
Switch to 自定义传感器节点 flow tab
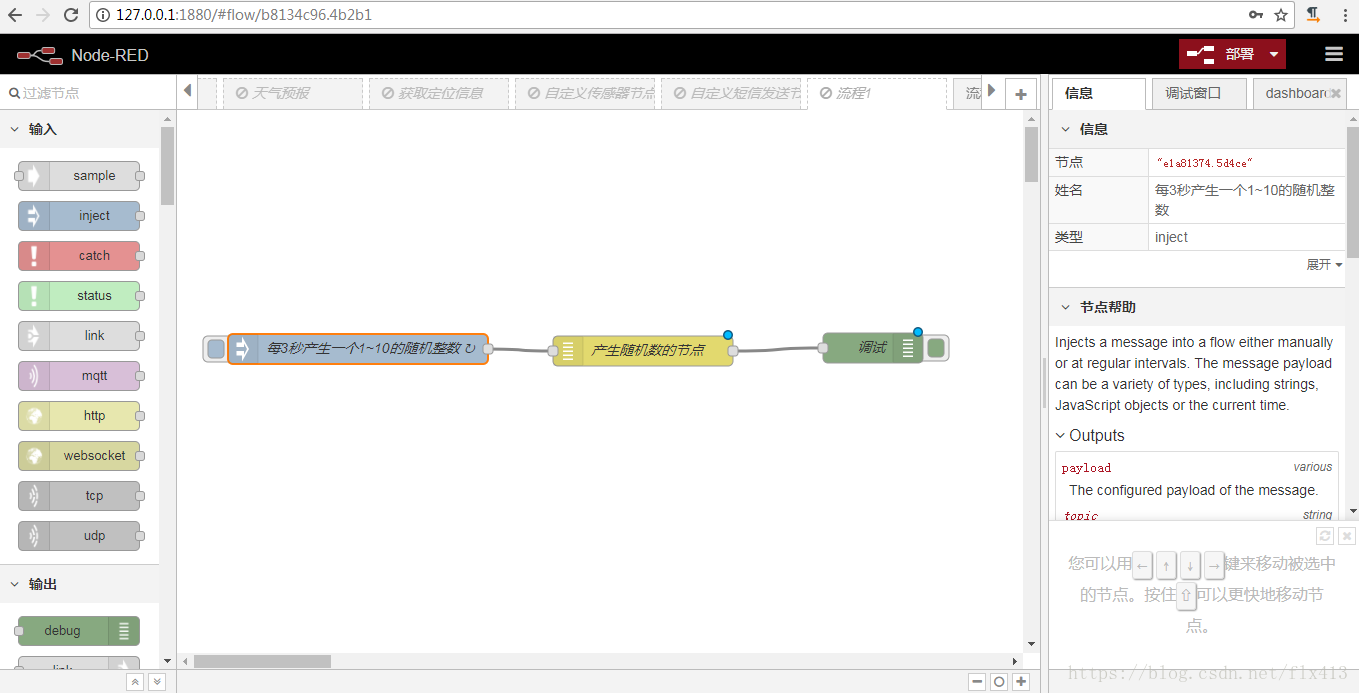pyautogui.click(x=585, y=93)
